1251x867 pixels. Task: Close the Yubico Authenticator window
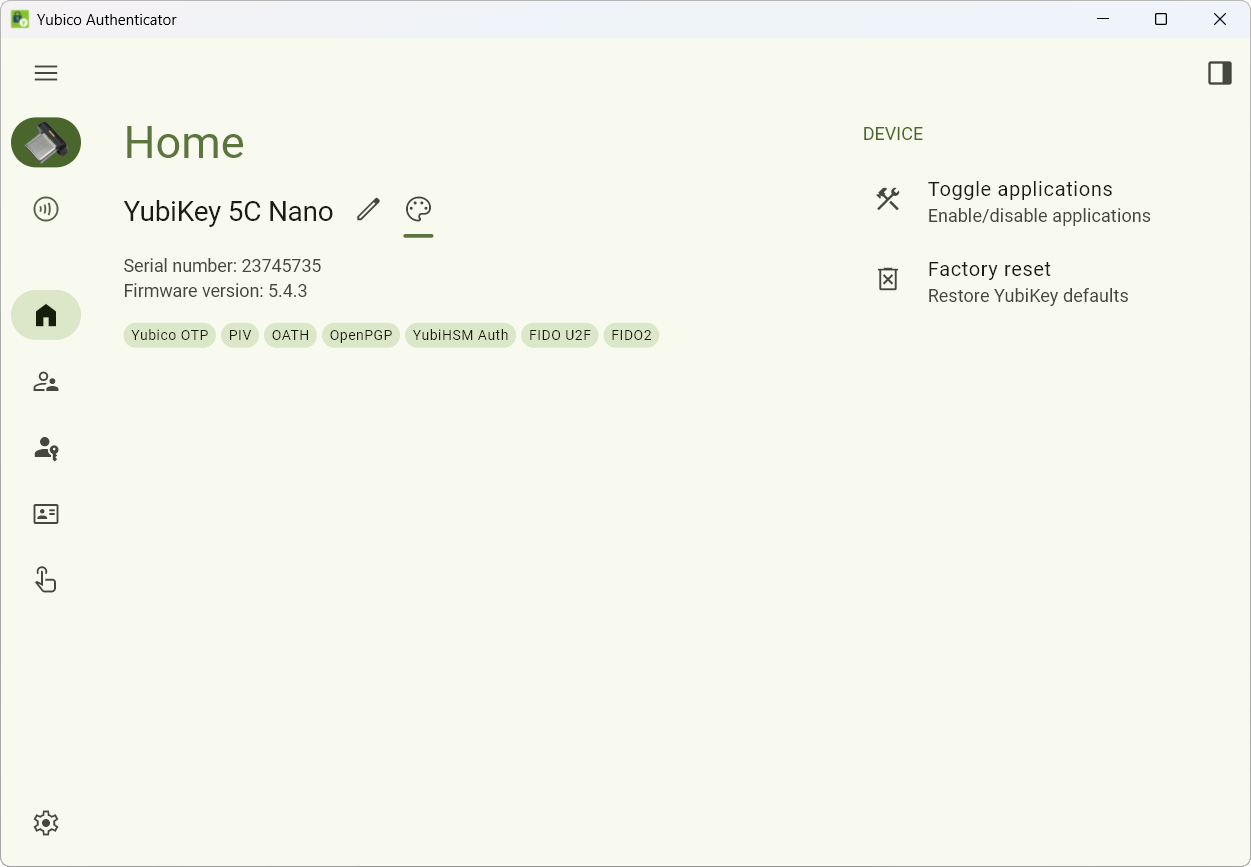[1220, 19]
